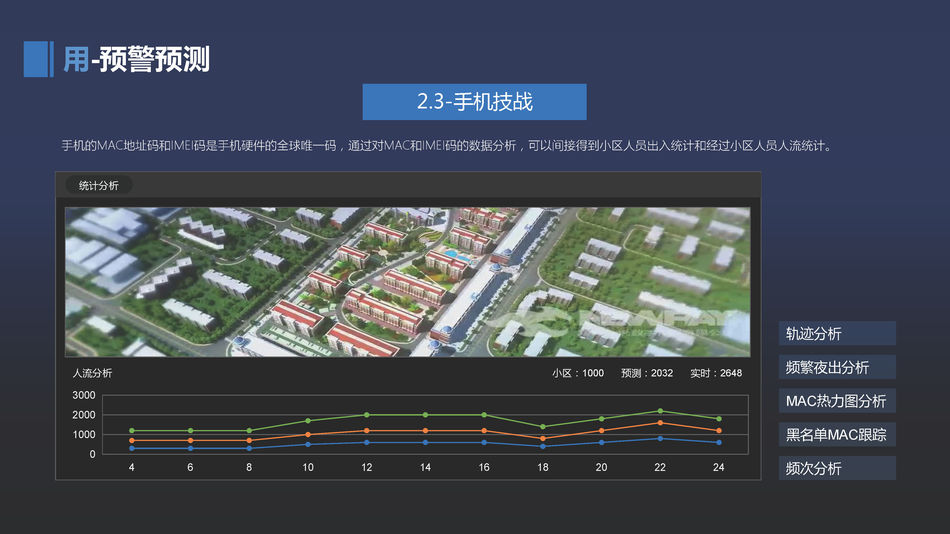950x534 pixels.
Task: Click the 实时：2648 statistic
Action: pos(716,373)
